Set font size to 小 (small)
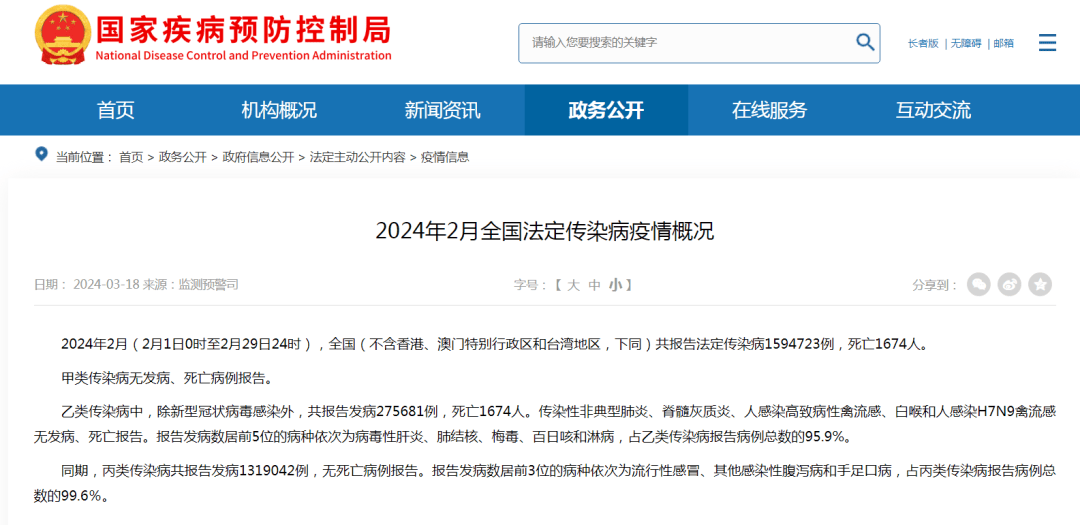1080x525 pixels. [615, 285]
